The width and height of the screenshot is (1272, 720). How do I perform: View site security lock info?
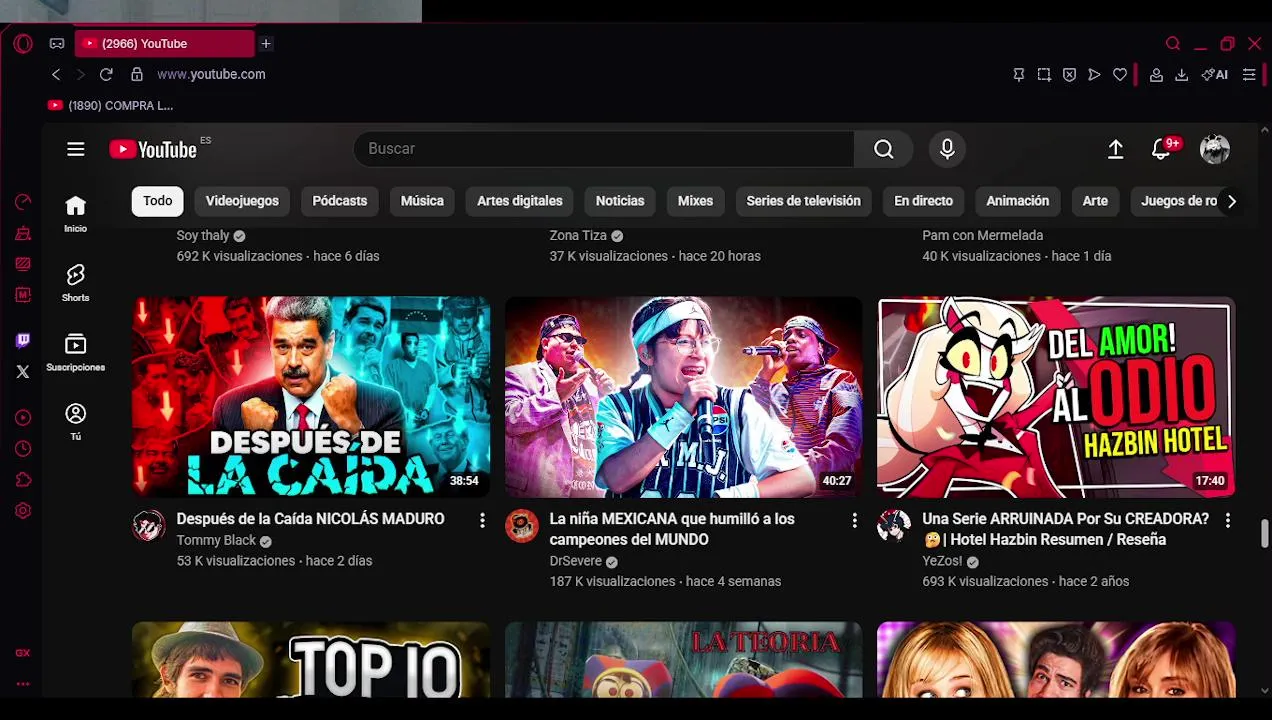pyautogui.click(x=137, y=75)
